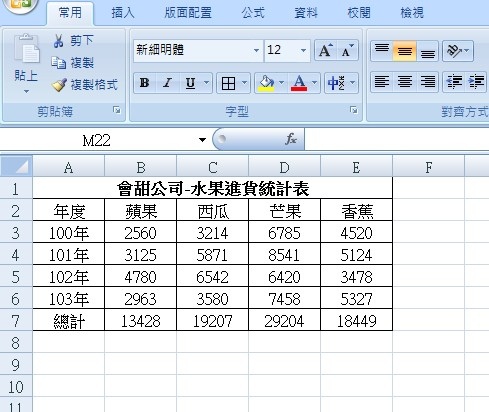Open font group dialog launcher

pyautogui.click(x=354, y=110)
